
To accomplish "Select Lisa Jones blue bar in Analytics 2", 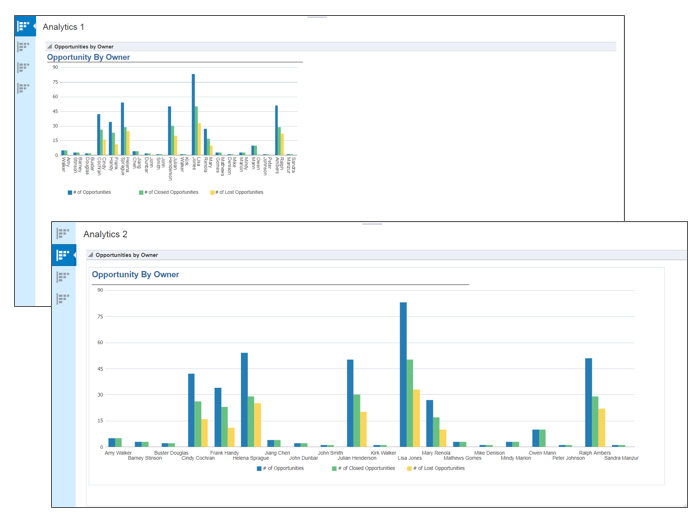I will 403,374.
